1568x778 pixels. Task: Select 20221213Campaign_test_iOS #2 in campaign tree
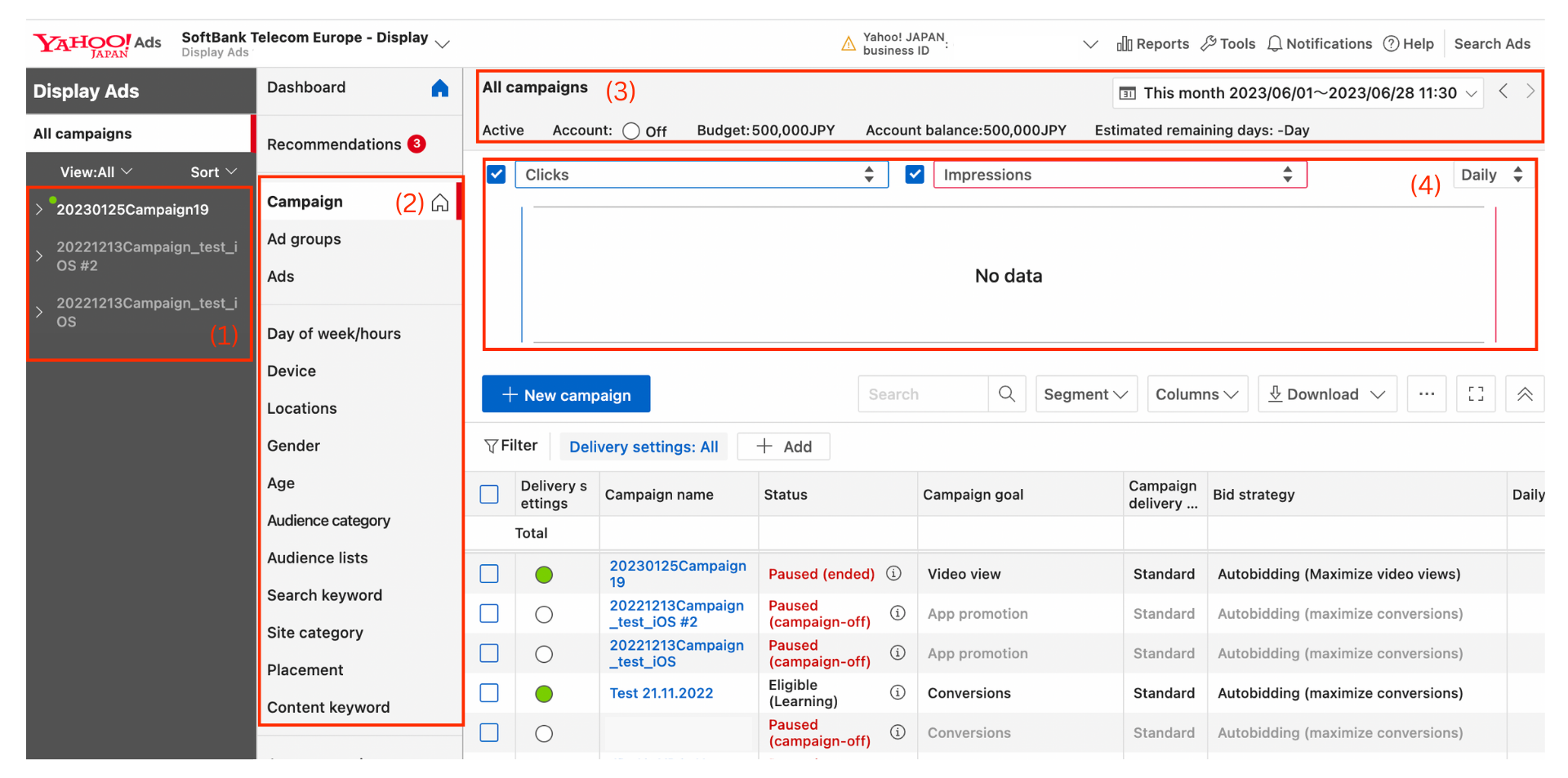coord(147,256)
